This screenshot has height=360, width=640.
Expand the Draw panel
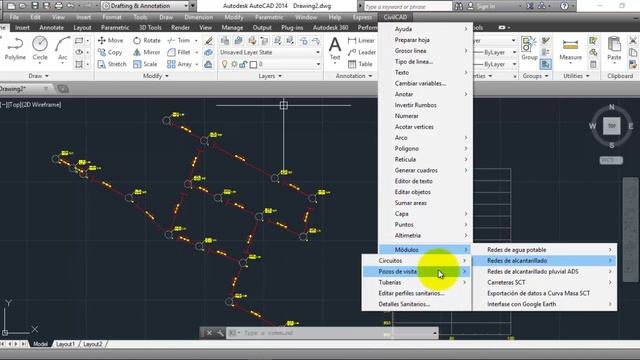tap(38, 76)
